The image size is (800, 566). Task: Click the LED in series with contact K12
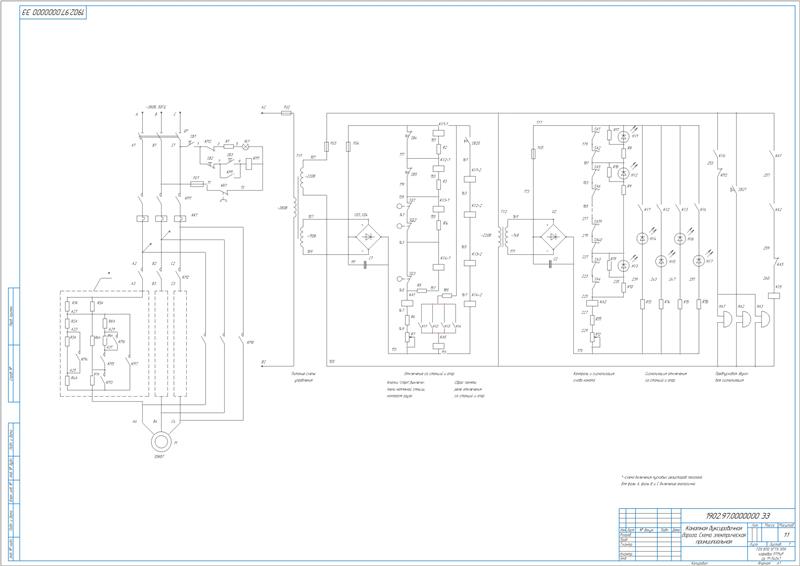661,261
